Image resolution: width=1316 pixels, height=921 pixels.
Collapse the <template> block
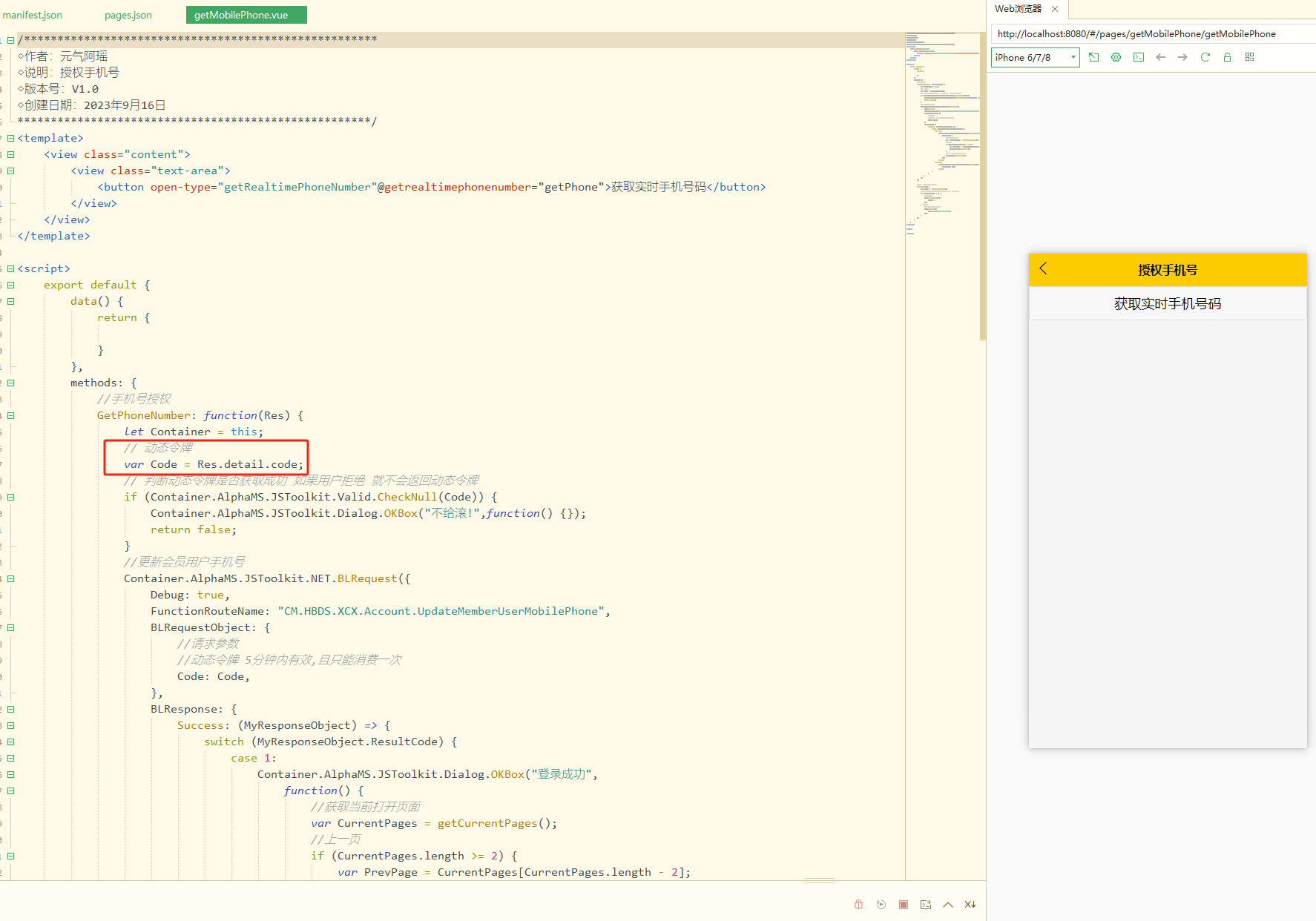[x=10, y=138]
